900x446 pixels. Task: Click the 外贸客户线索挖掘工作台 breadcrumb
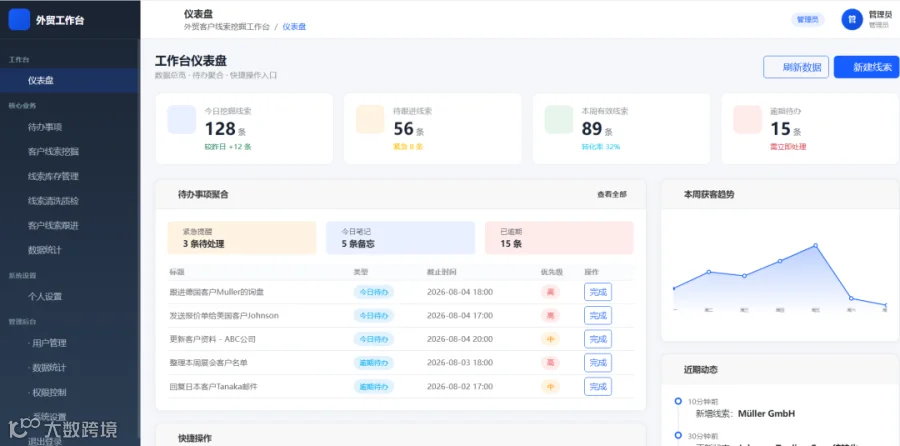coord(227,27)
